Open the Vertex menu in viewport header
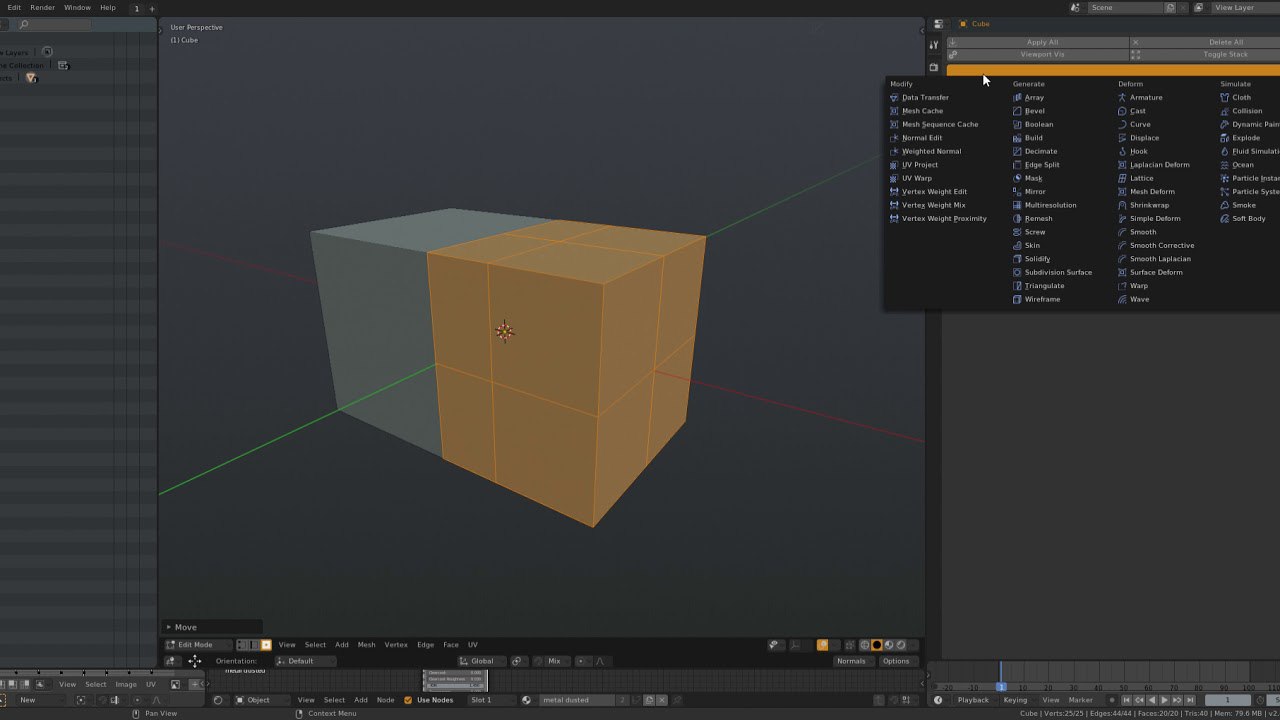This screenshot has height=720, width=1280. click(396, 645)
